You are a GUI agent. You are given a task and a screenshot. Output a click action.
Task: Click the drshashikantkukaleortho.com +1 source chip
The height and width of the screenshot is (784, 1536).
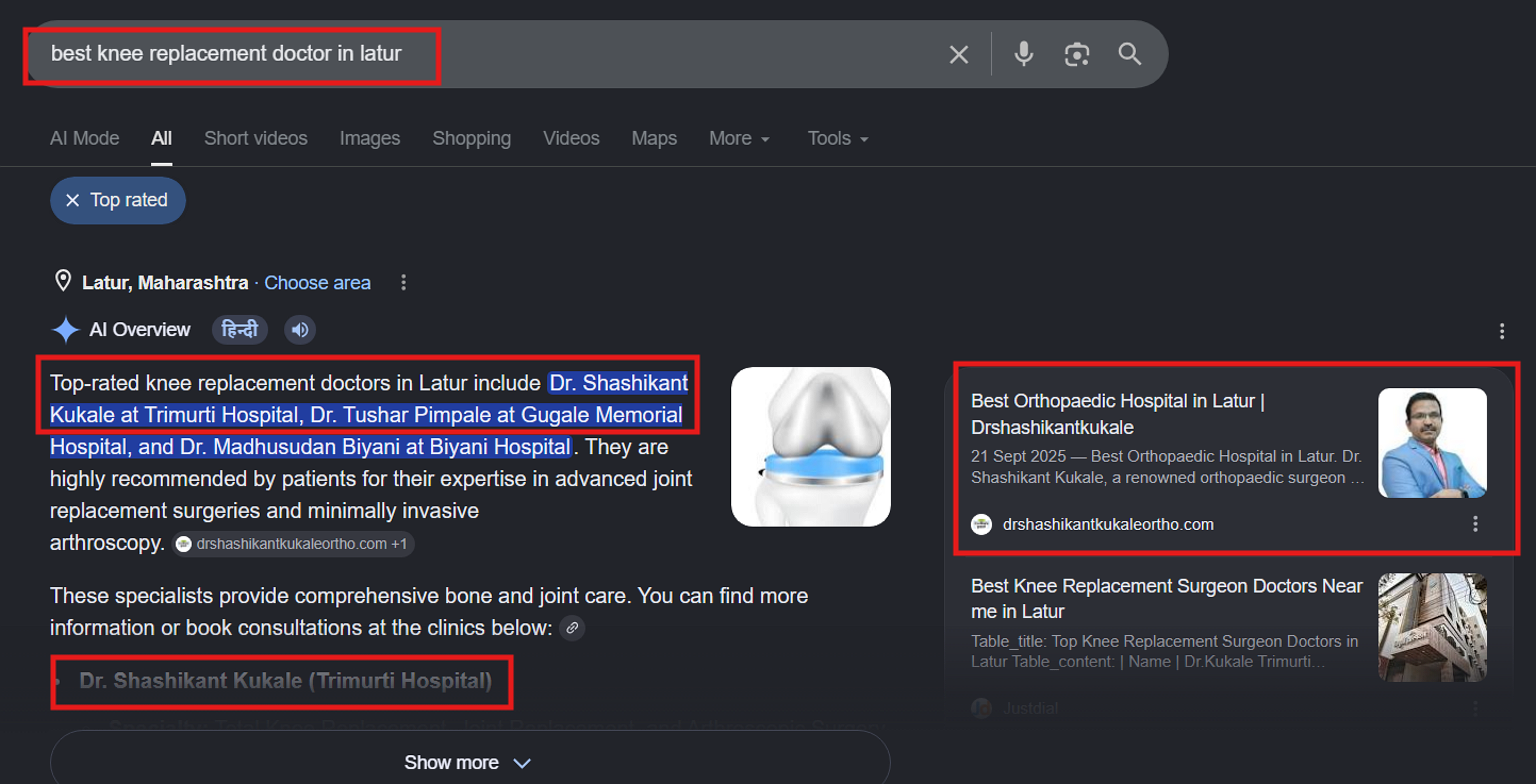click(x=293, y=544)
